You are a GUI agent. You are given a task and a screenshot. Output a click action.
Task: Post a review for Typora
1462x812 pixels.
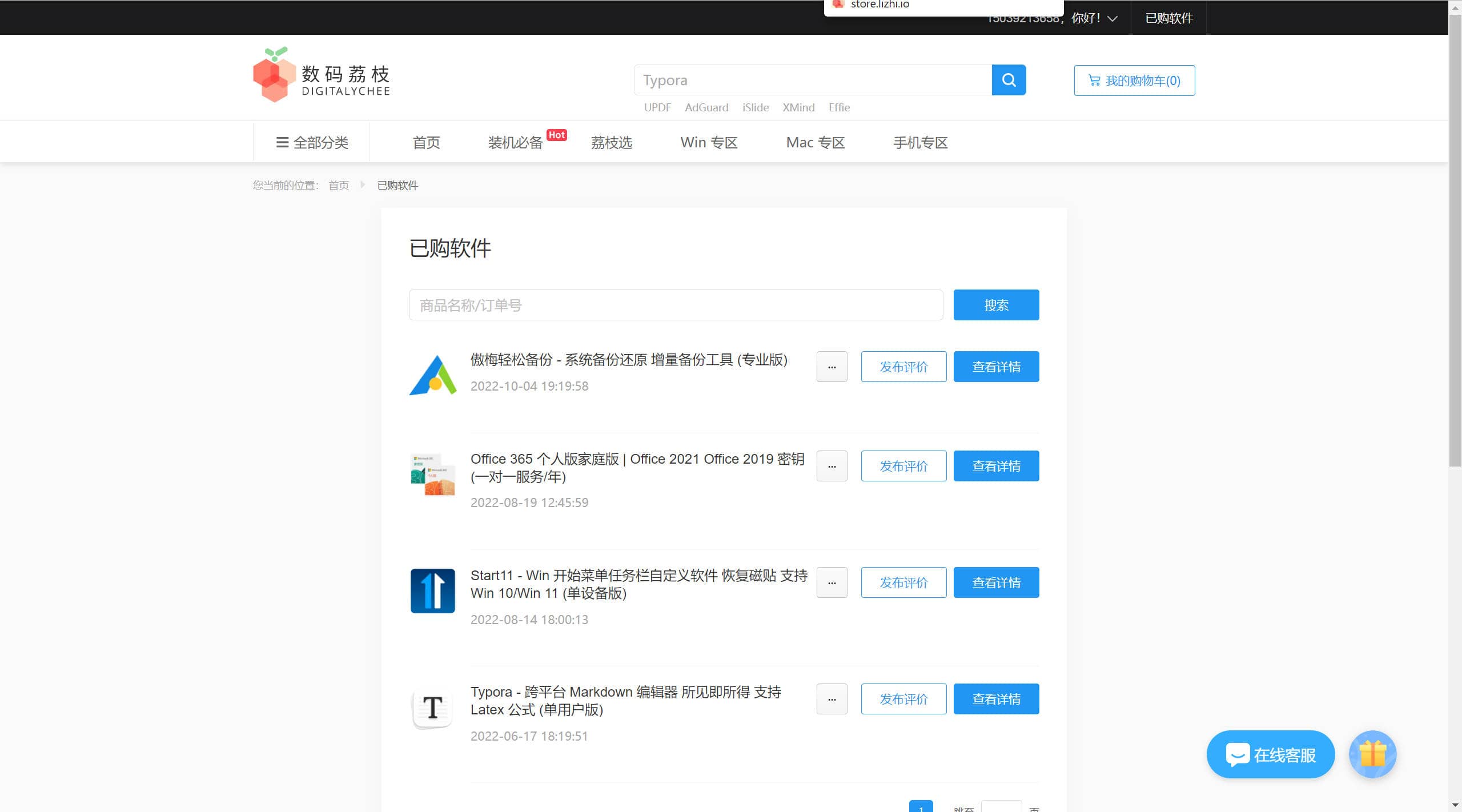pyautogui.click(x=903, y=699)
